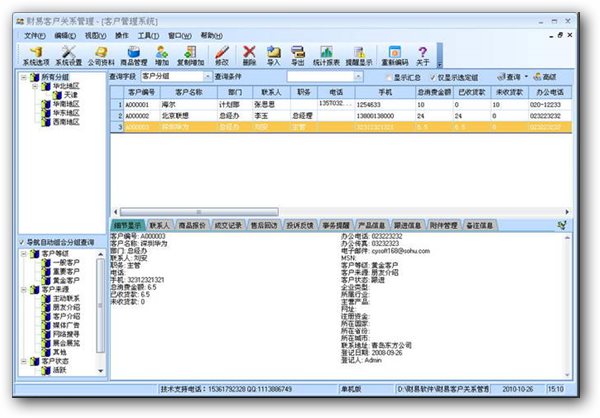The height and width of the screenshot is (418, 600).
Task: Collapse the 所有分组 tree node
Action: pyautogui.click(x=24, y=77)
